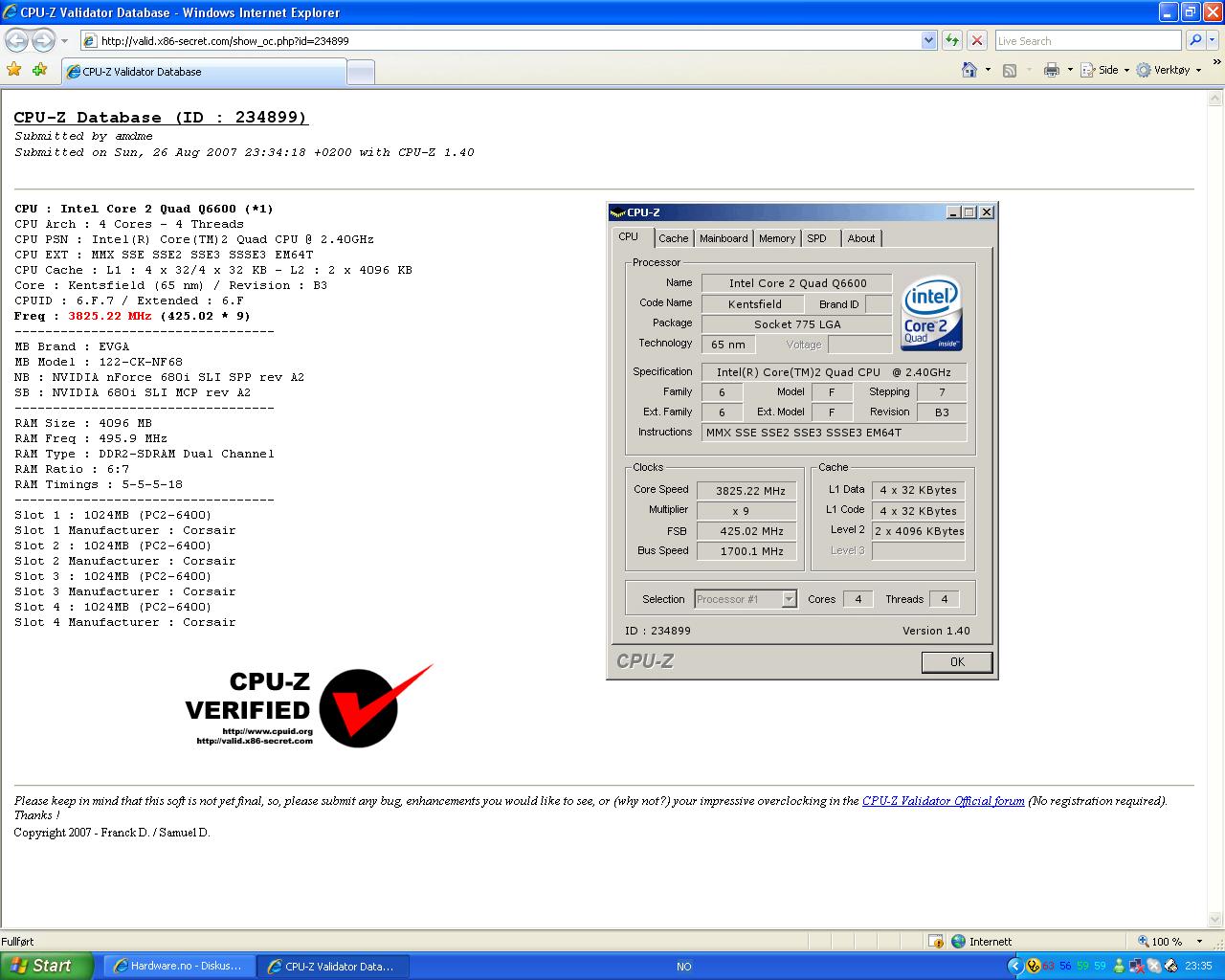
Task: Click the OK button in CPU-Z
Action: click(957, 661)
